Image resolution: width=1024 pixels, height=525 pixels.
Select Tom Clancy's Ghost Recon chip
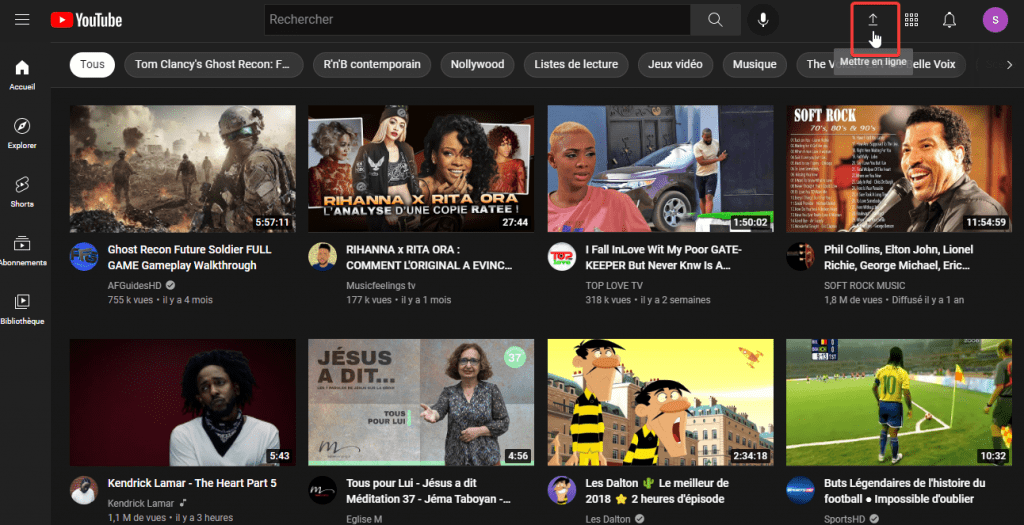(214, 65)
